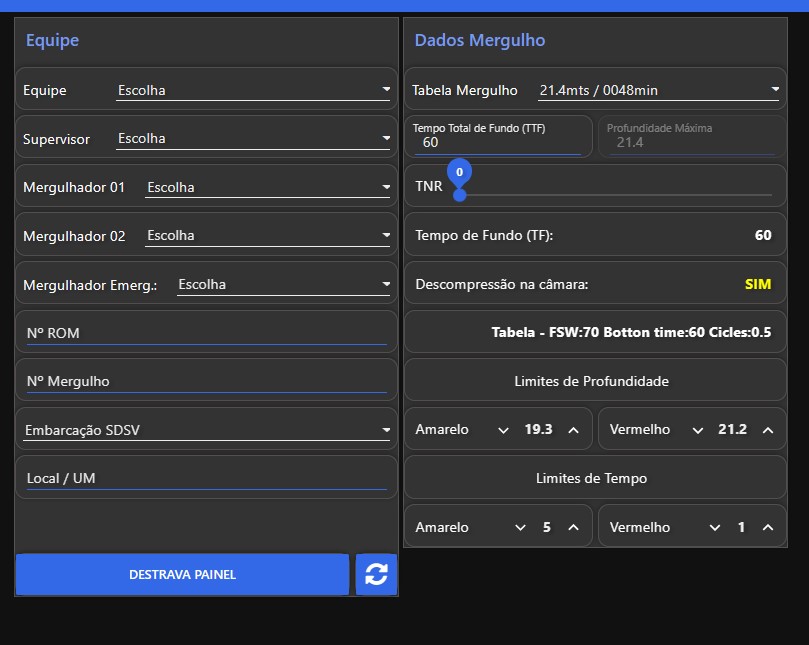Screen dimensions: 809x645
Task: Expand the Embarcação SDSV dropdown
Action: tap(206, 431)
